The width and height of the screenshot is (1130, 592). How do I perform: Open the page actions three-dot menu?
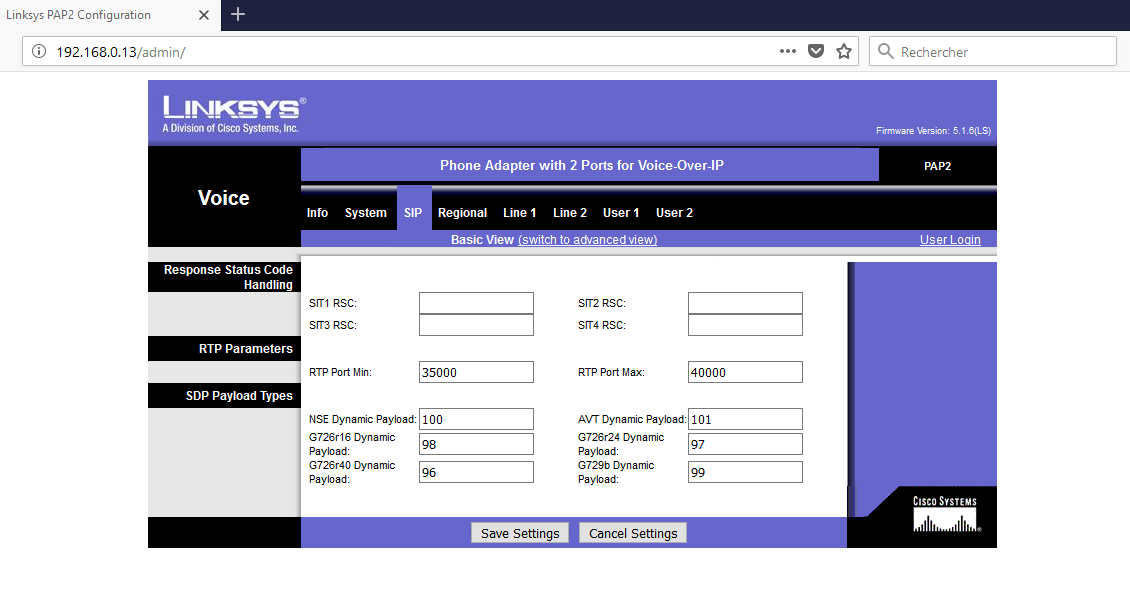pos(788,51)
